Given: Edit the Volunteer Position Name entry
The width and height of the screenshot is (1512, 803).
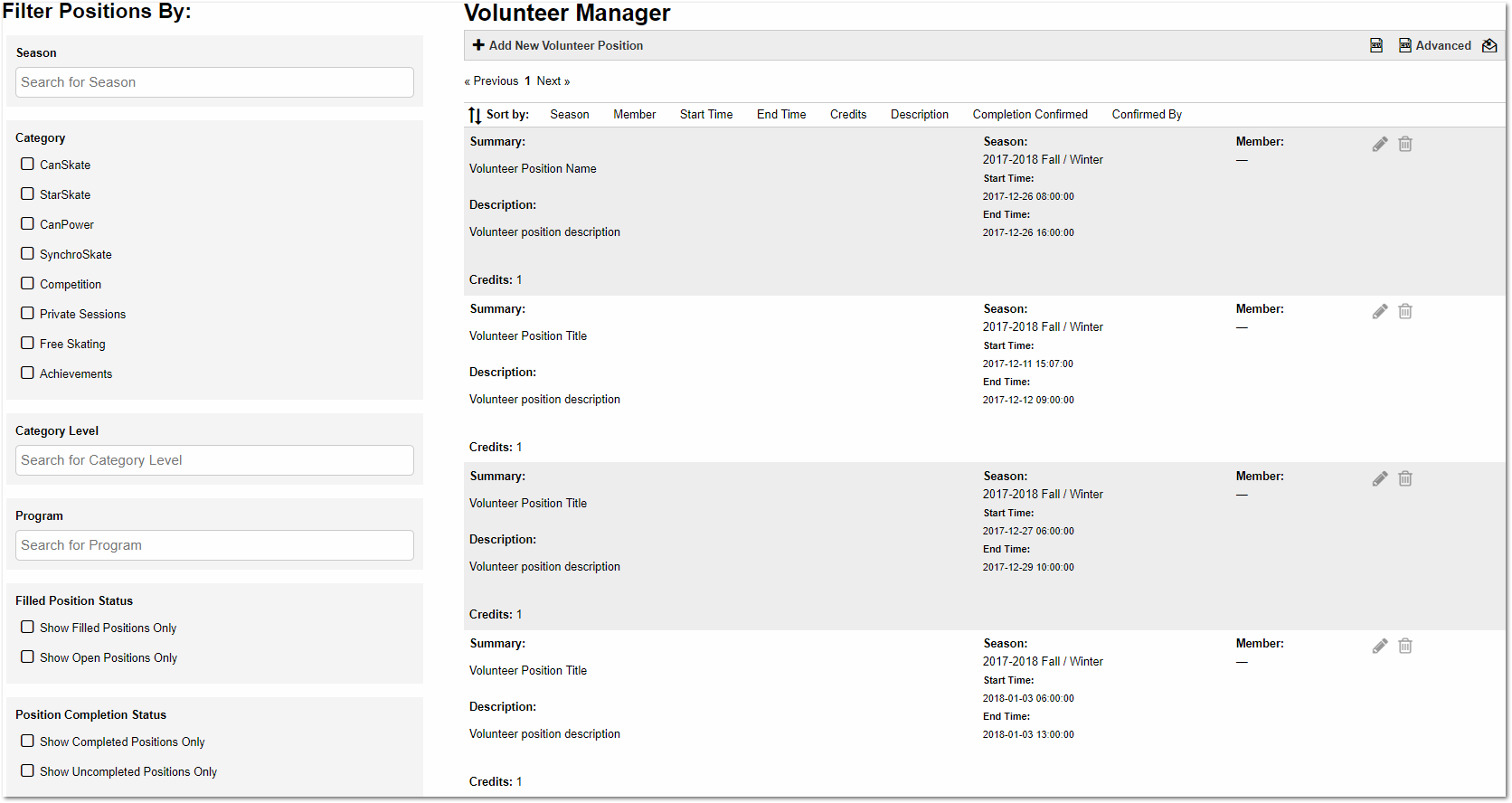Looking at the screenshot, I should point(1379,145).
